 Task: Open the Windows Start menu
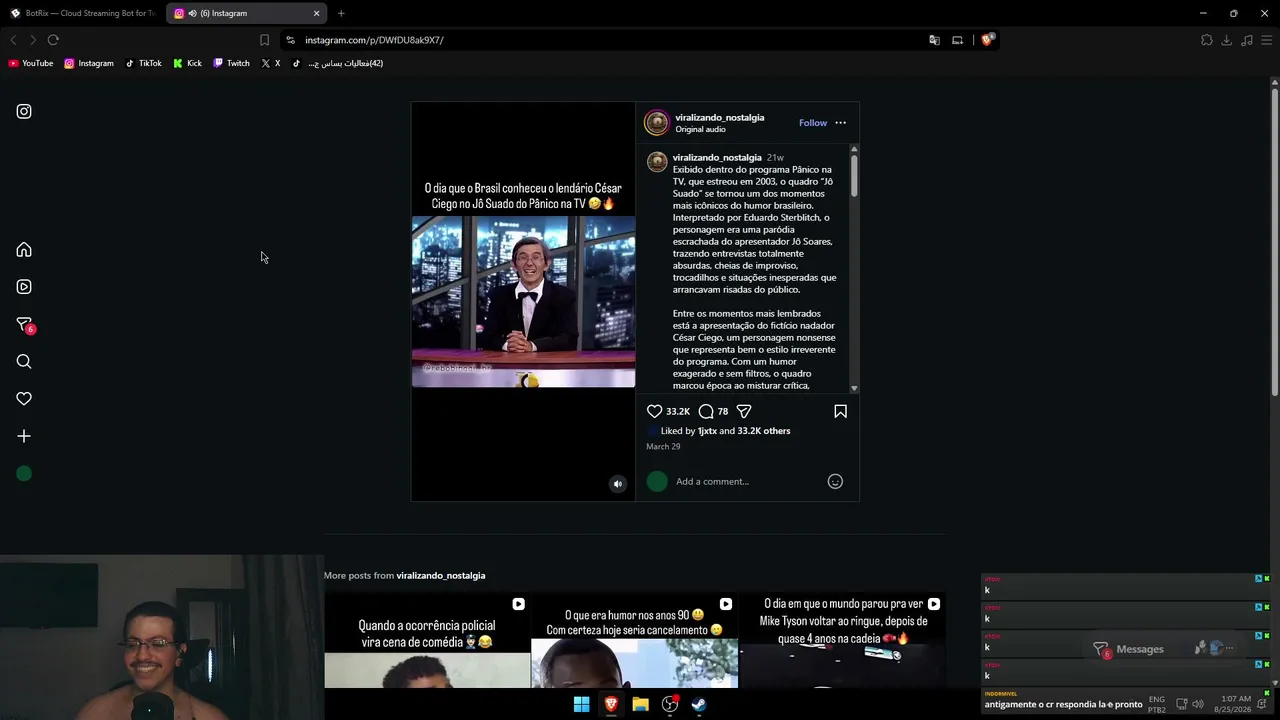point(581,704)
